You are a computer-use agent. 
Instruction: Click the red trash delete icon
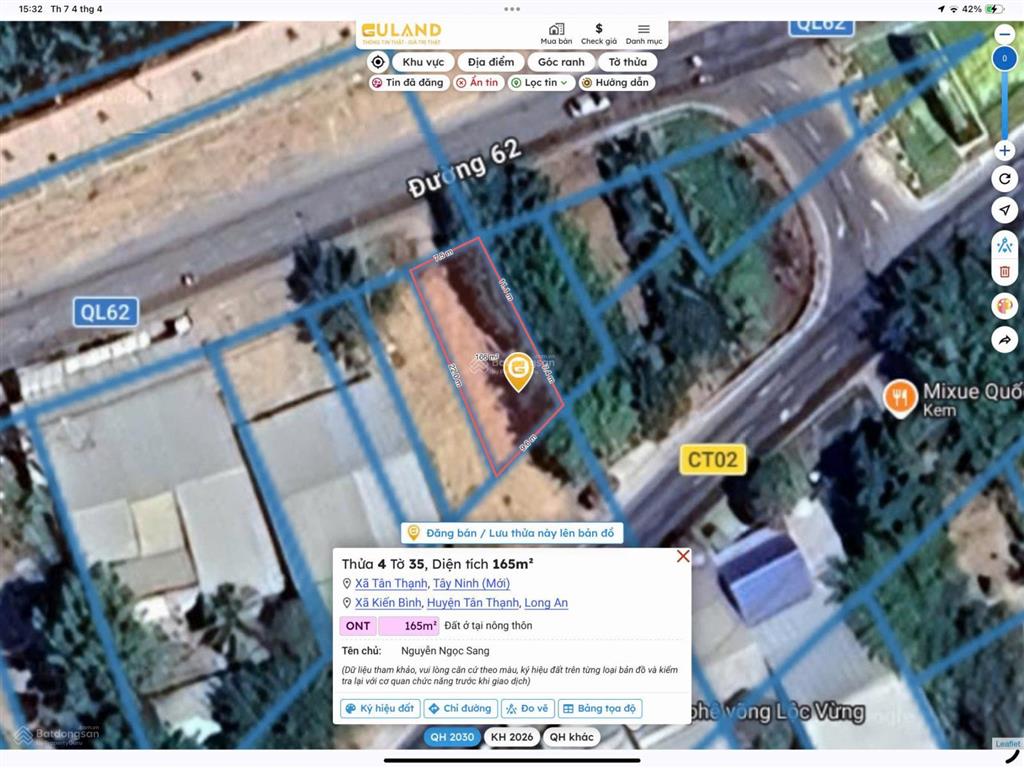tap(1004, 271)
